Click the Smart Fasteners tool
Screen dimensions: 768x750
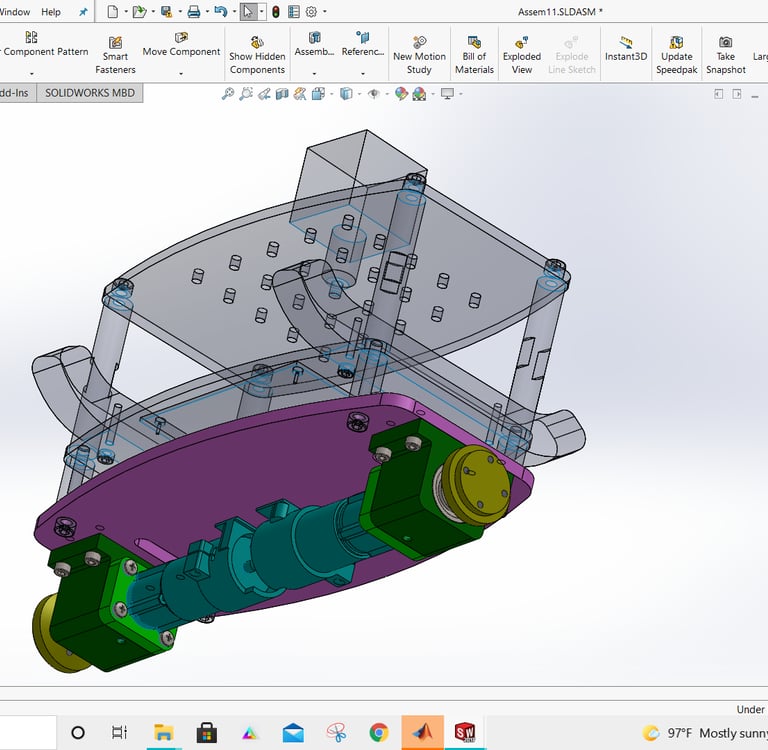tap(115, 55)
